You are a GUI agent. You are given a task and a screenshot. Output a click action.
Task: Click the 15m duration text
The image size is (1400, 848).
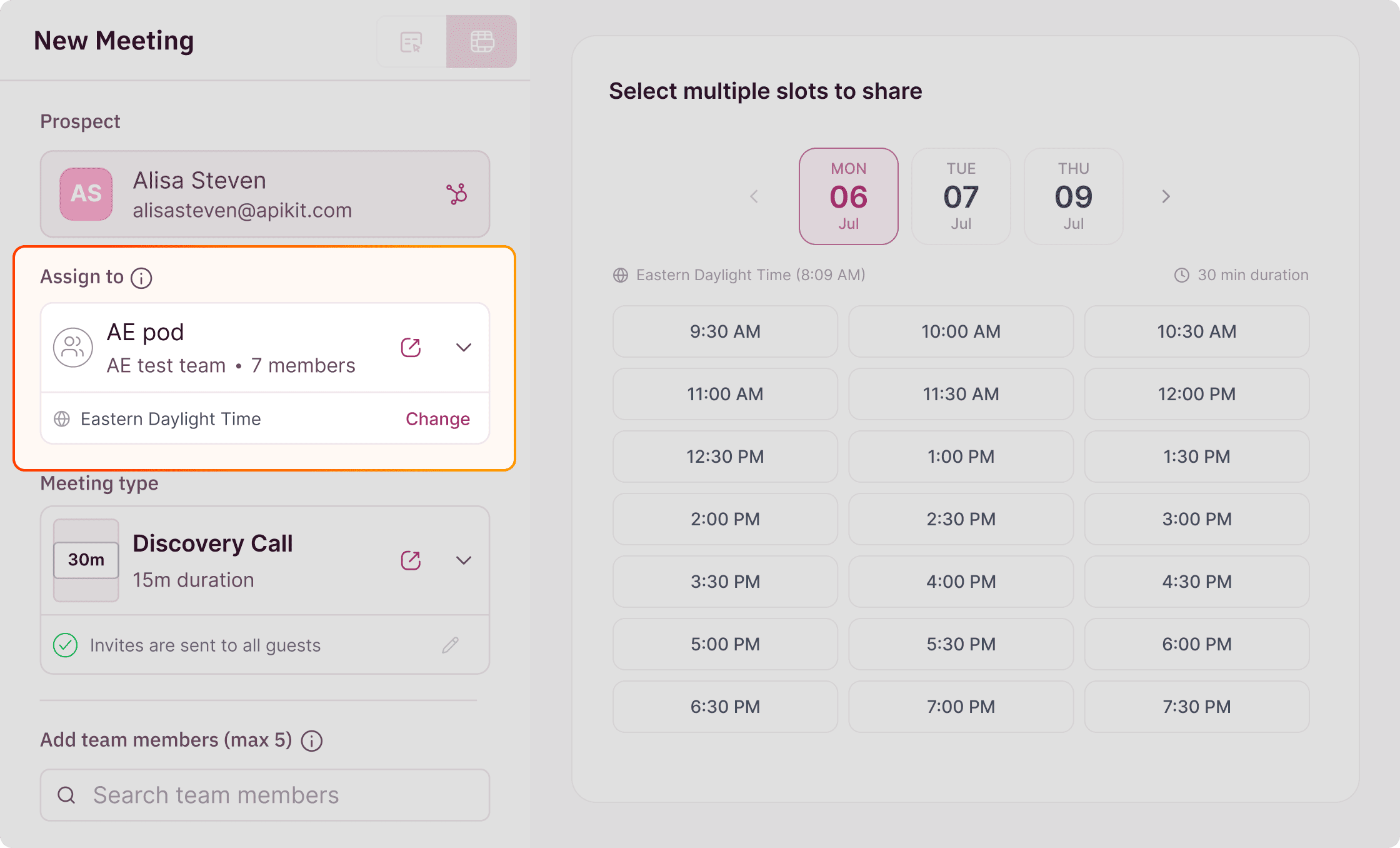pyautogui.click(x=194, y=580)
